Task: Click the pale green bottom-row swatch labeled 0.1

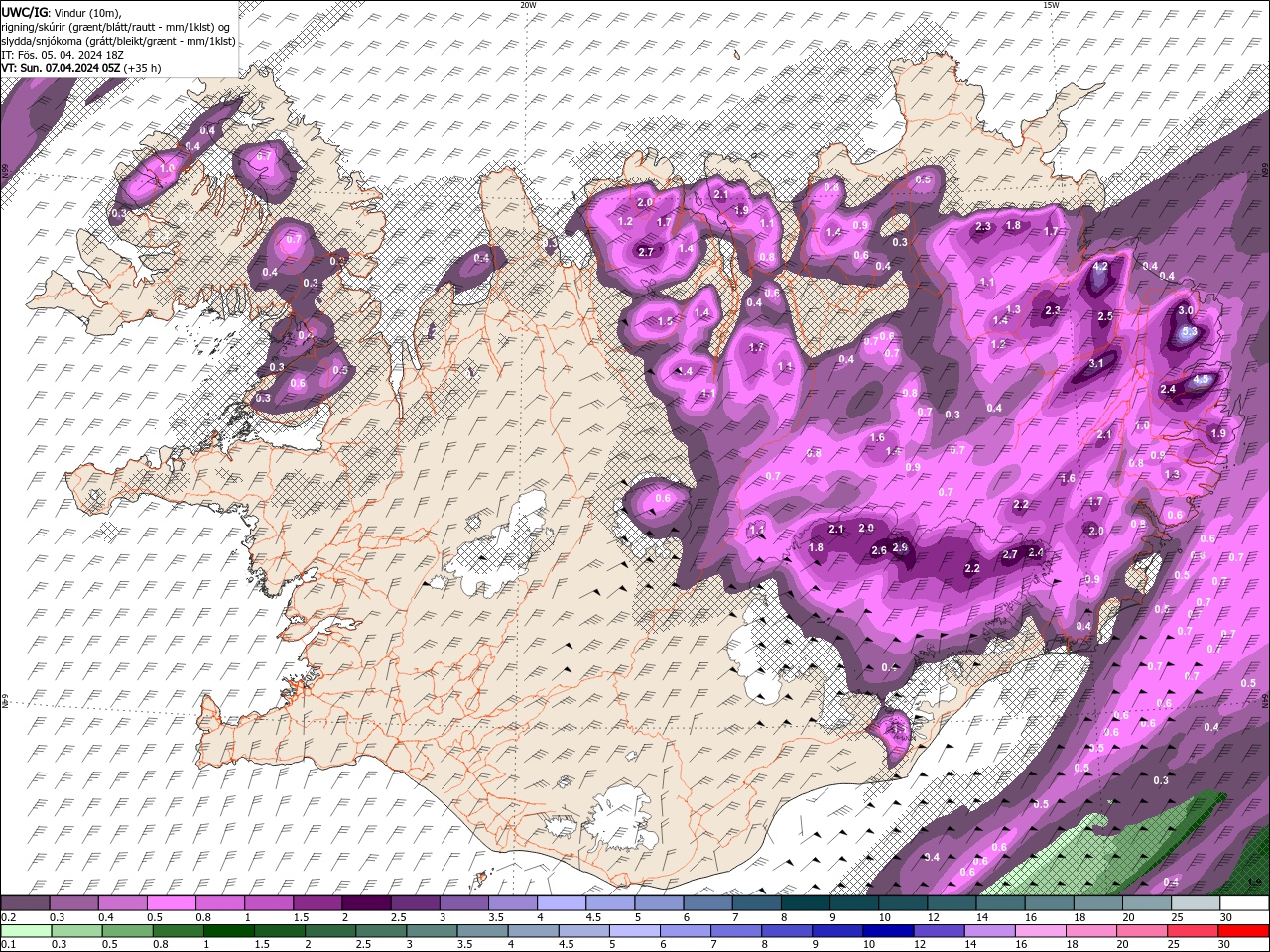Action: (25, 931)
